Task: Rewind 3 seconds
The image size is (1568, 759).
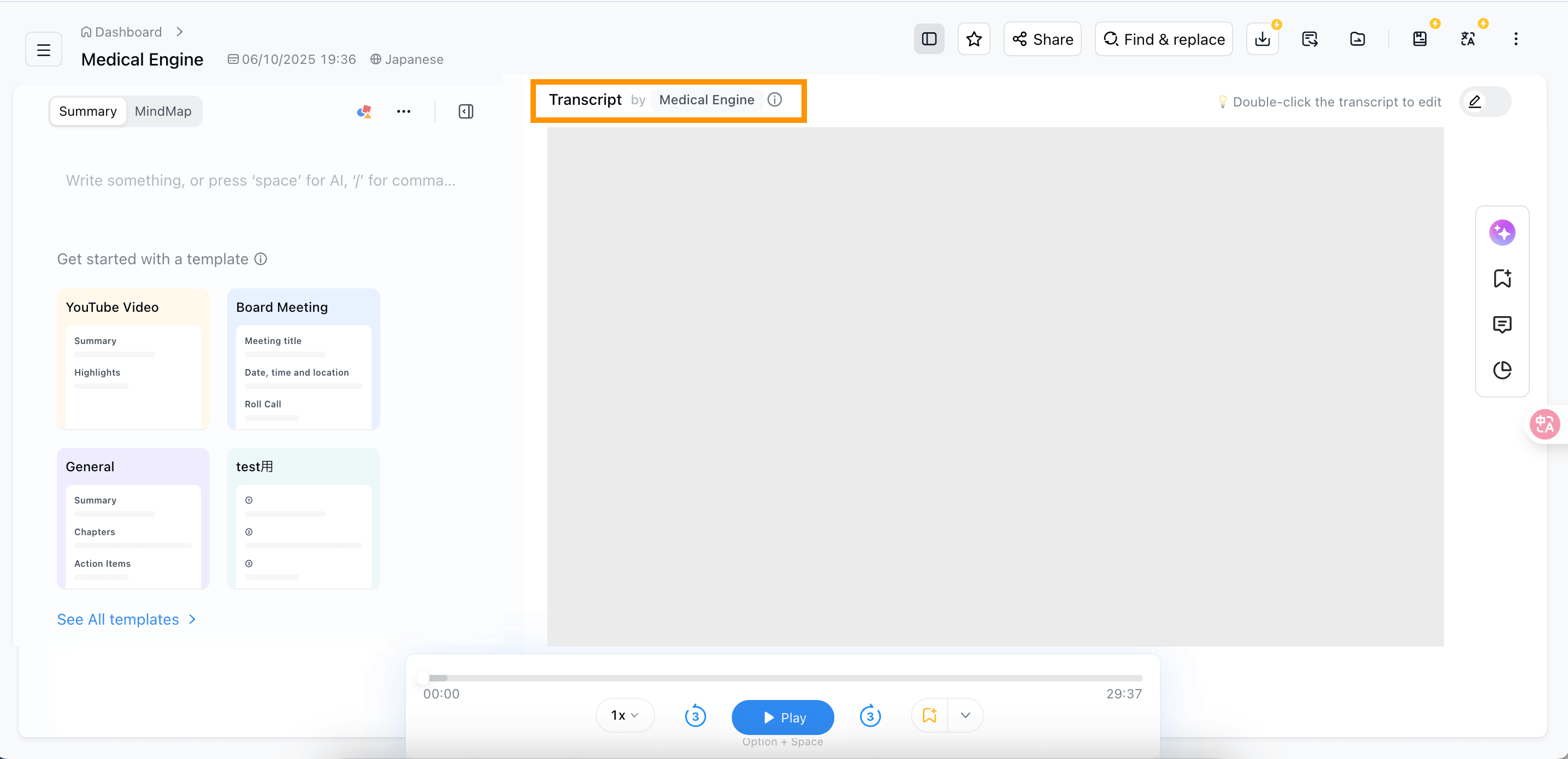Action: [x=694, y=716]
